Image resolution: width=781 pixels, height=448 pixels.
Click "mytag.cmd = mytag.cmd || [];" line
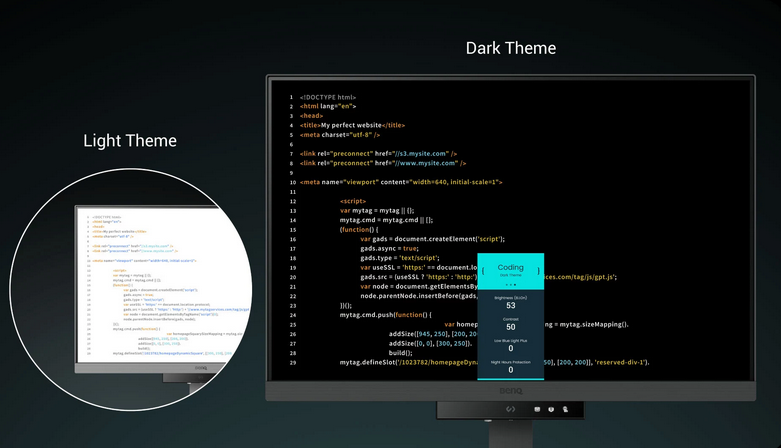pos(387,220)
